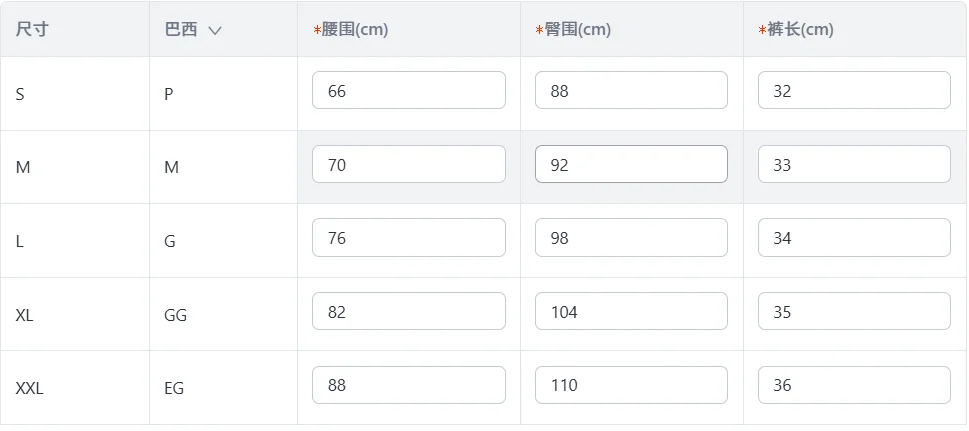Focus the pants length input showing 36
This screenshot has height=431, width=969.
coord(853,385)
